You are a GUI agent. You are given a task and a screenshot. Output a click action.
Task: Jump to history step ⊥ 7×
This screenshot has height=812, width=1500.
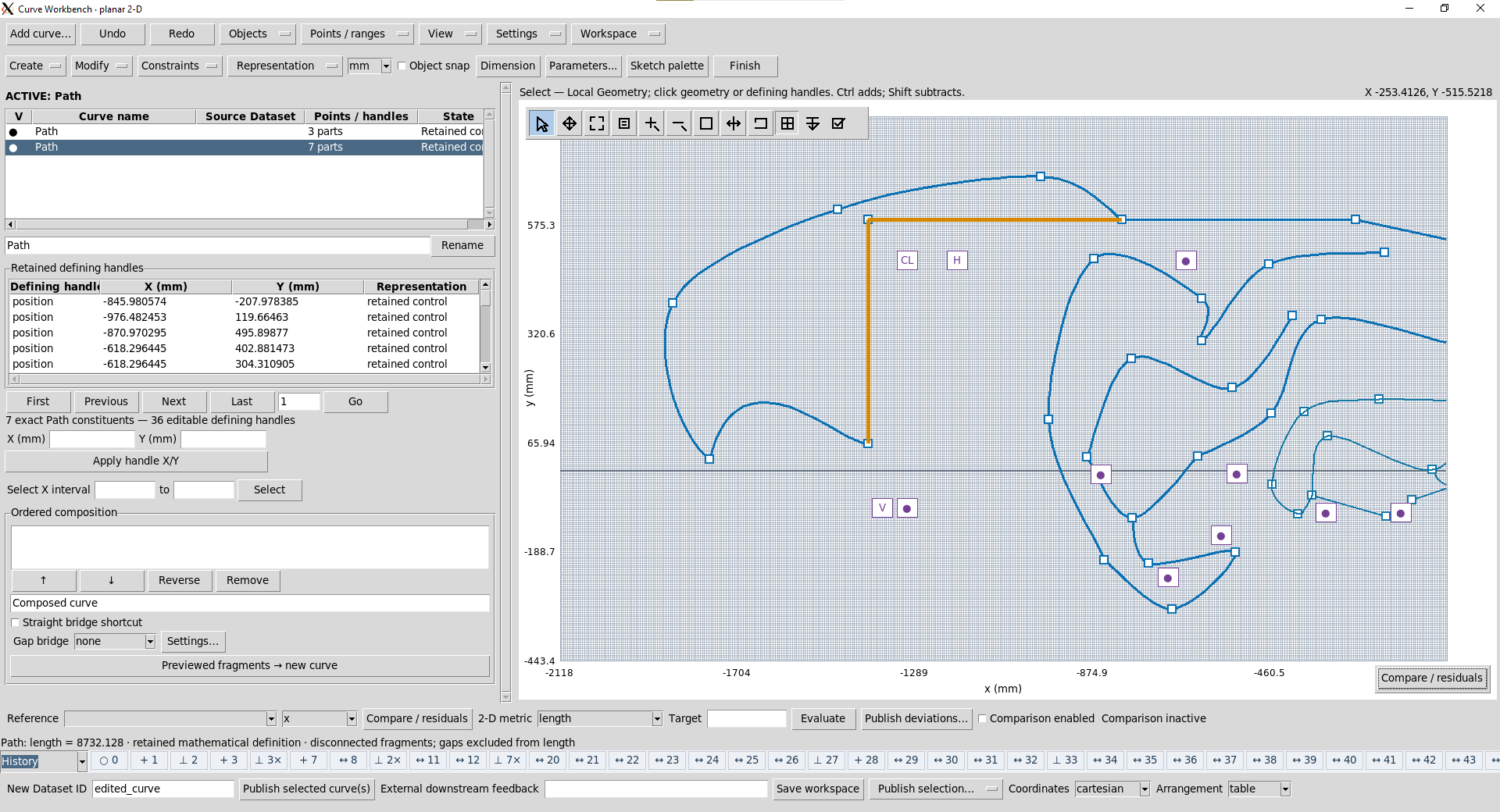(508, 760)
